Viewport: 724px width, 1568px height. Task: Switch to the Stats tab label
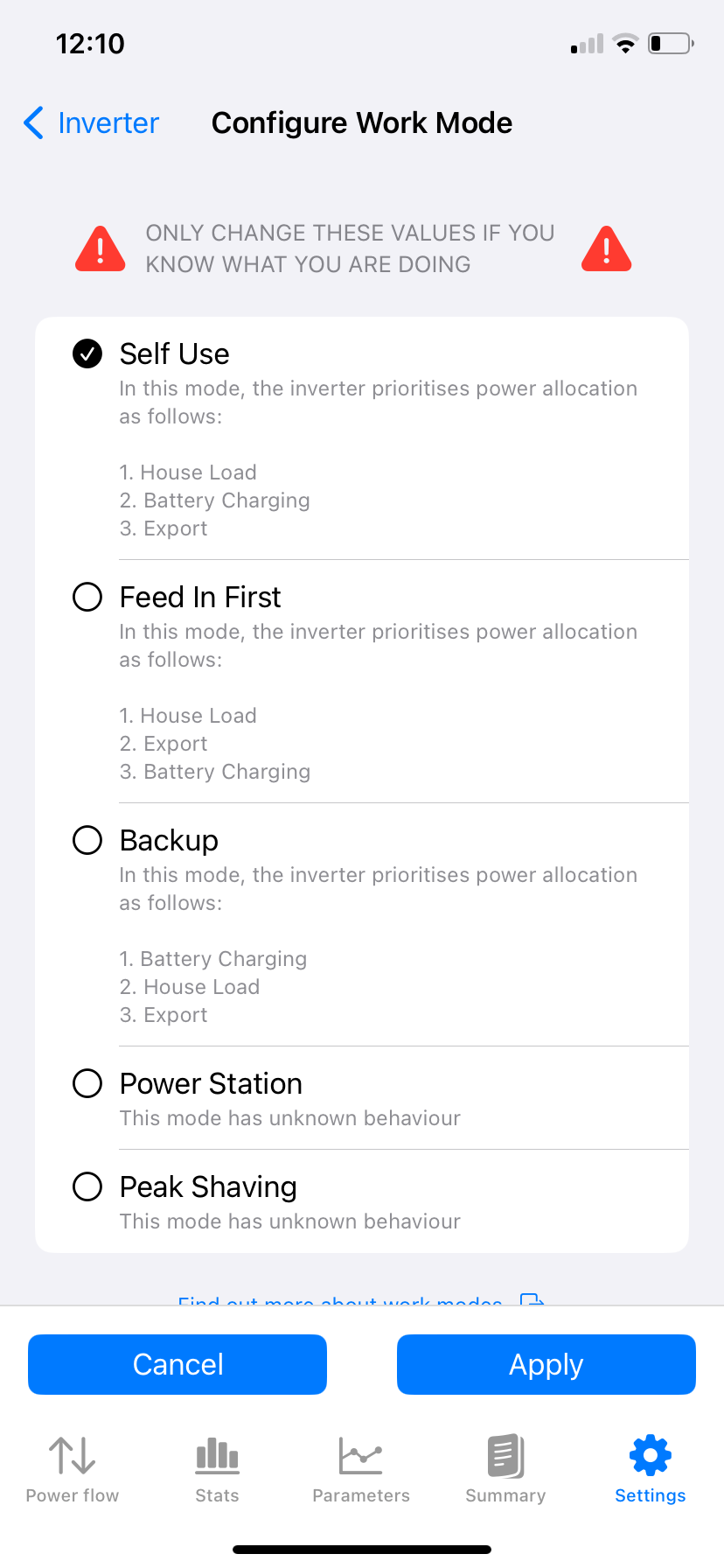tap(217, 1495)
